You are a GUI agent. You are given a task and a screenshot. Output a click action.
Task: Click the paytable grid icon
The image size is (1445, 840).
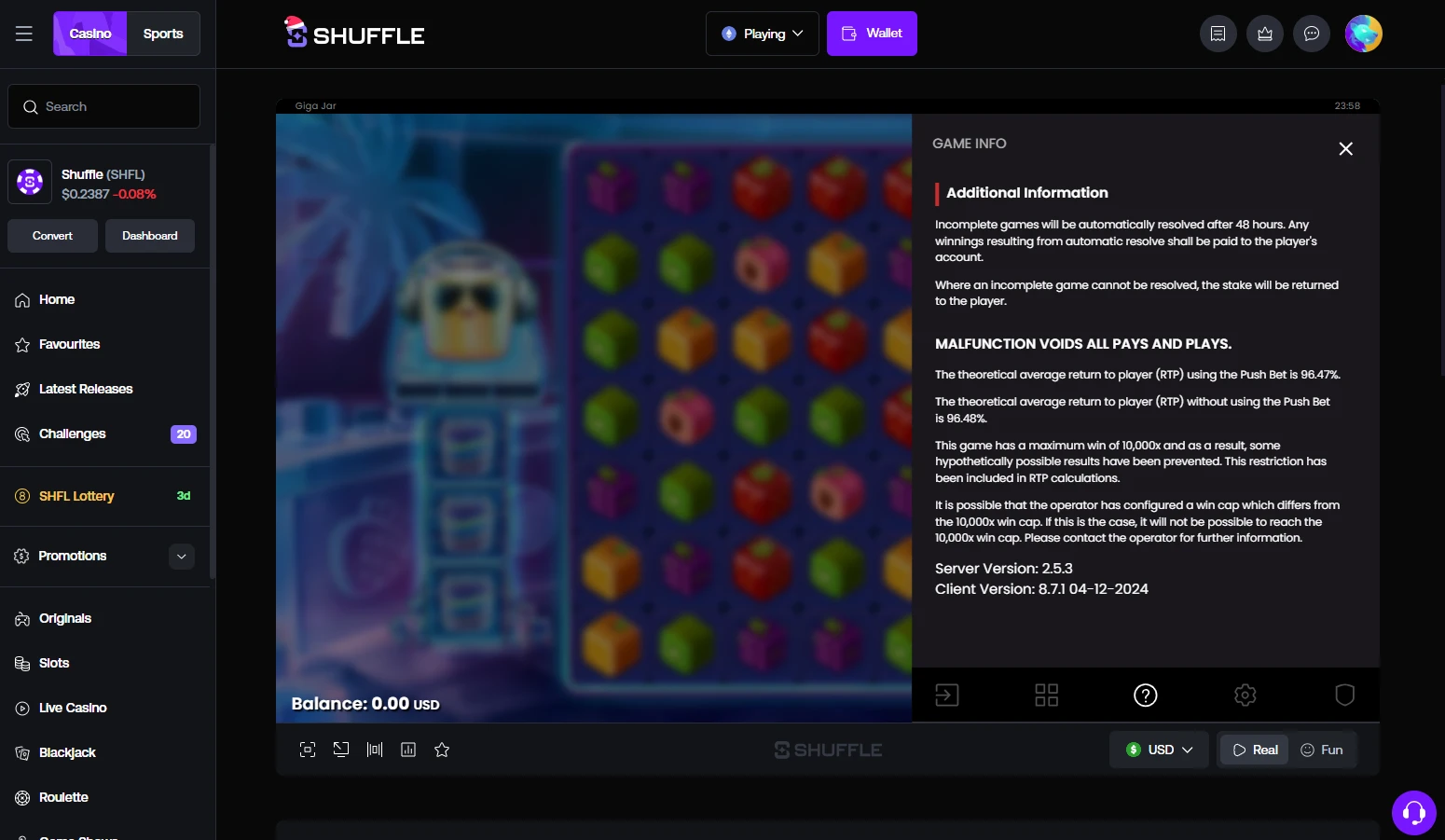1047,695
